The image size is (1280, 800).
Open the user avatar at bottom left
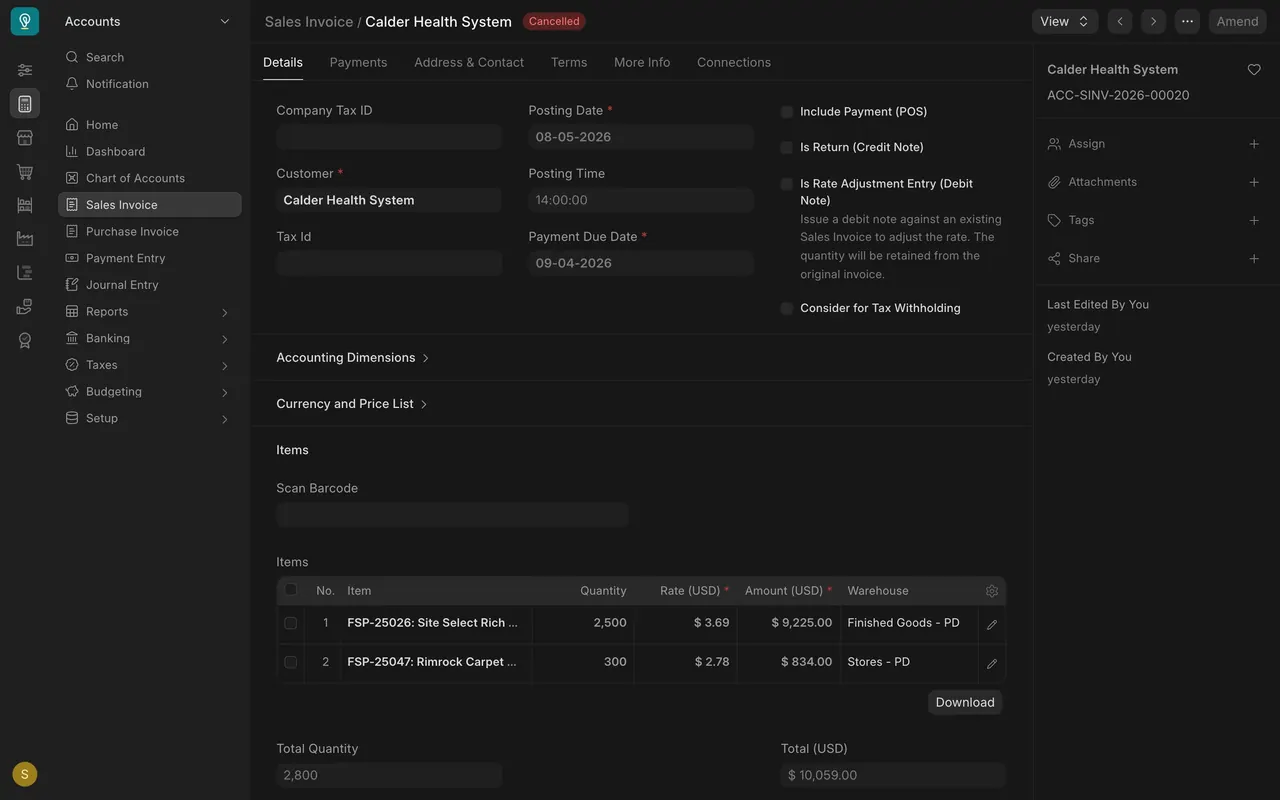pos(25,774)
